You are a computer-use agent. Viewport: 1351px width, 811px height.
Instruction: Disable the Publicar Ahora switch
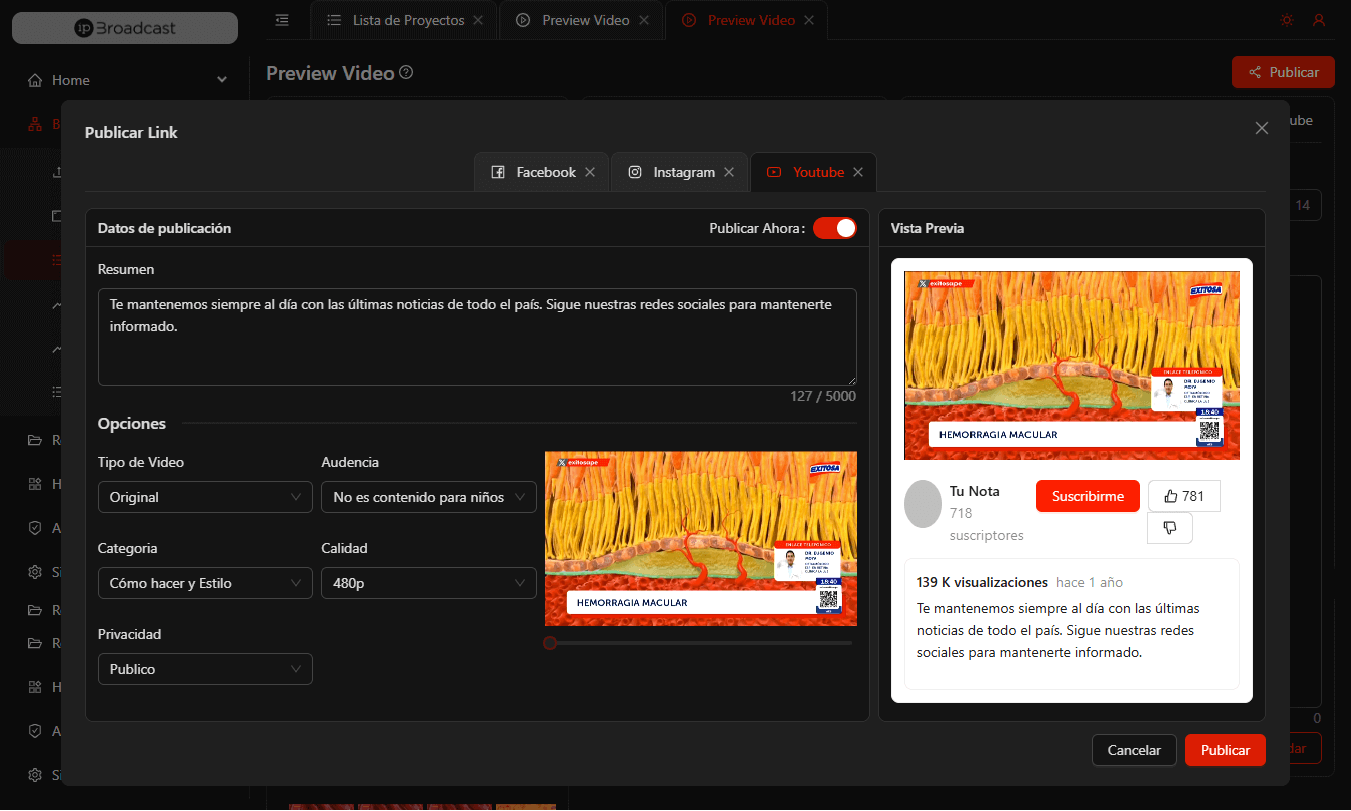pos(834,228)
